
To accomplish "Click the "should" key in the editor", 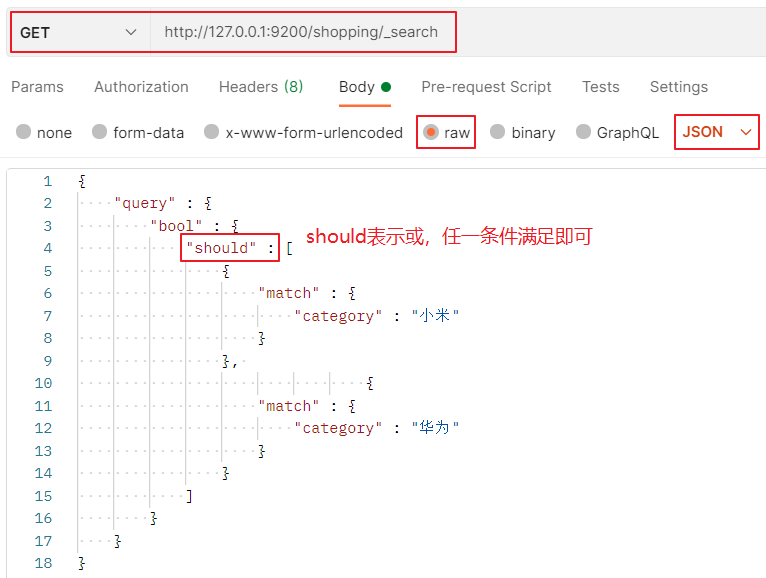I will click(221, 248).
